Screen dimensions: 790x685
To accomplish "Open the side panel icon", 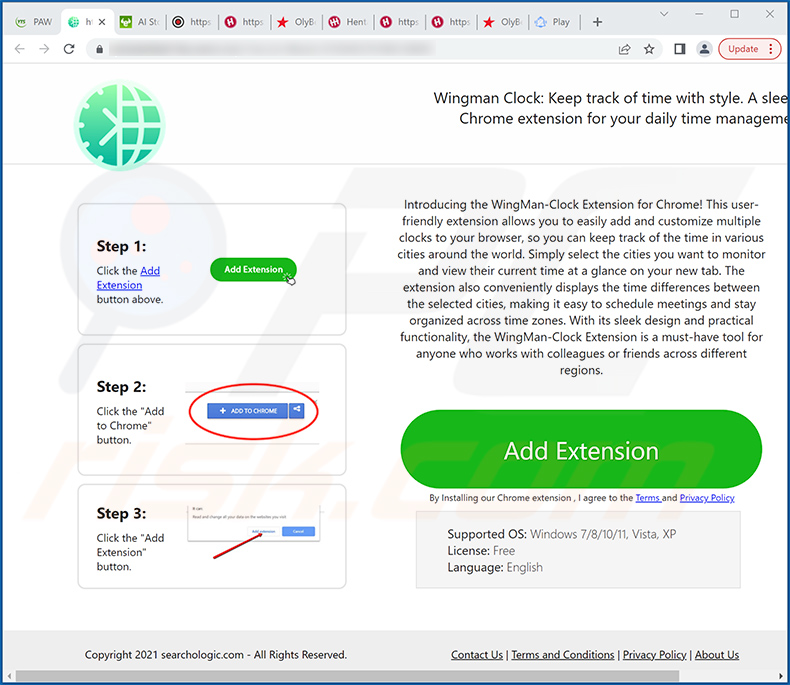I will (x=679, y=49).
